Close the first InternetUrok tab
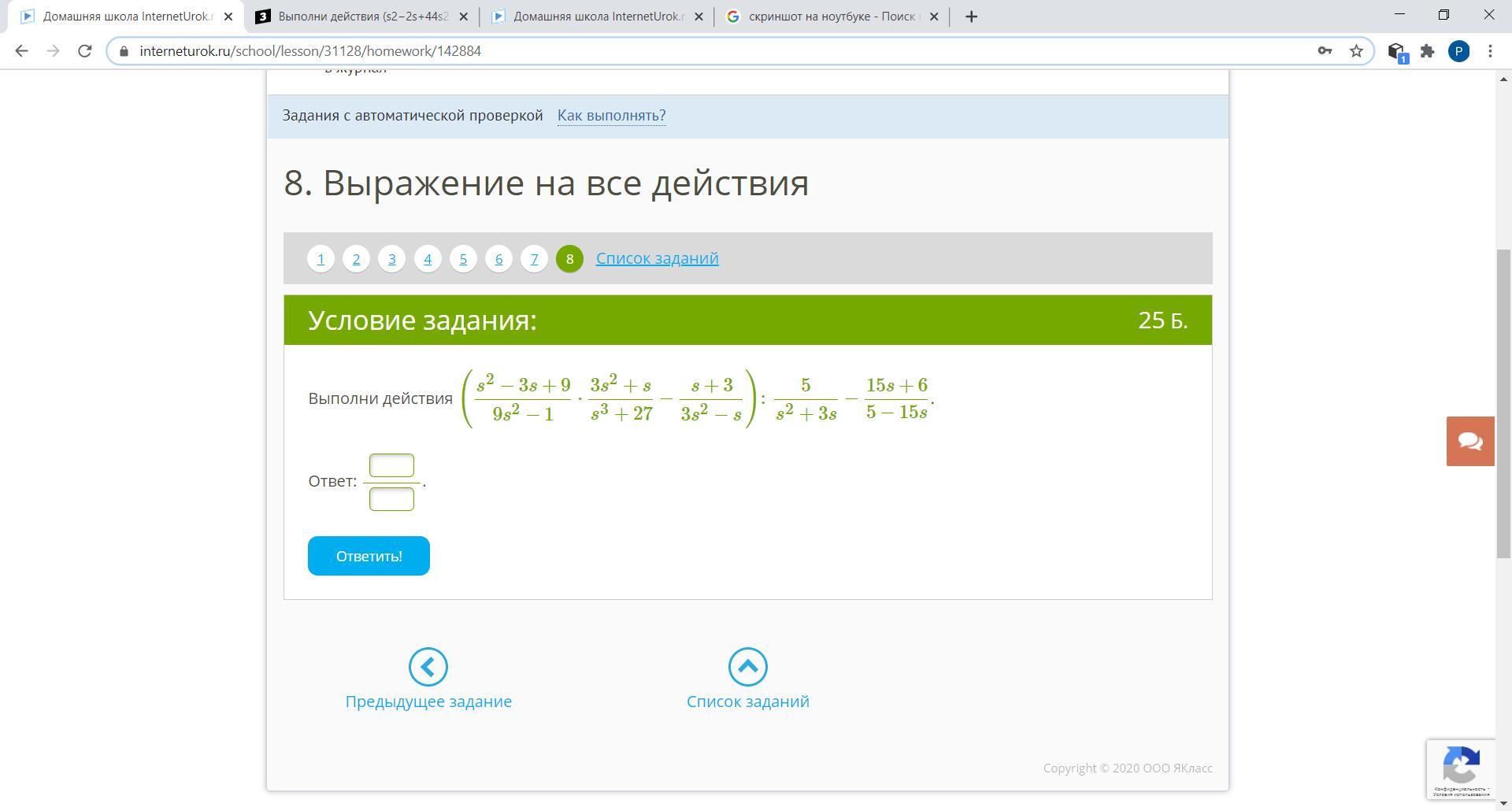This screenshot has width=1512, height=811. (228, 17)
